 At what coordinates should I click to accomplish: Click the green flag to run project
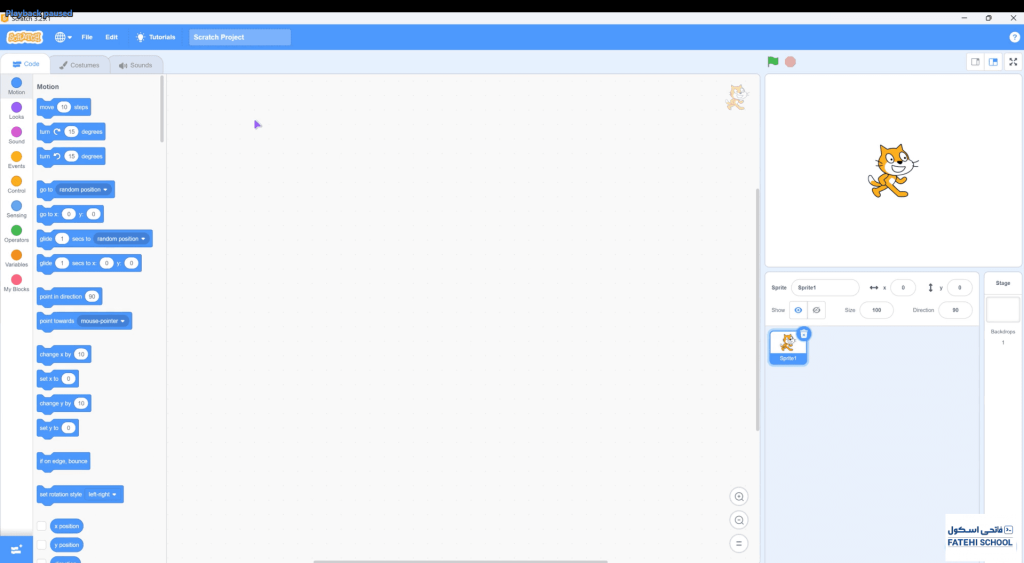pos(773,62)
